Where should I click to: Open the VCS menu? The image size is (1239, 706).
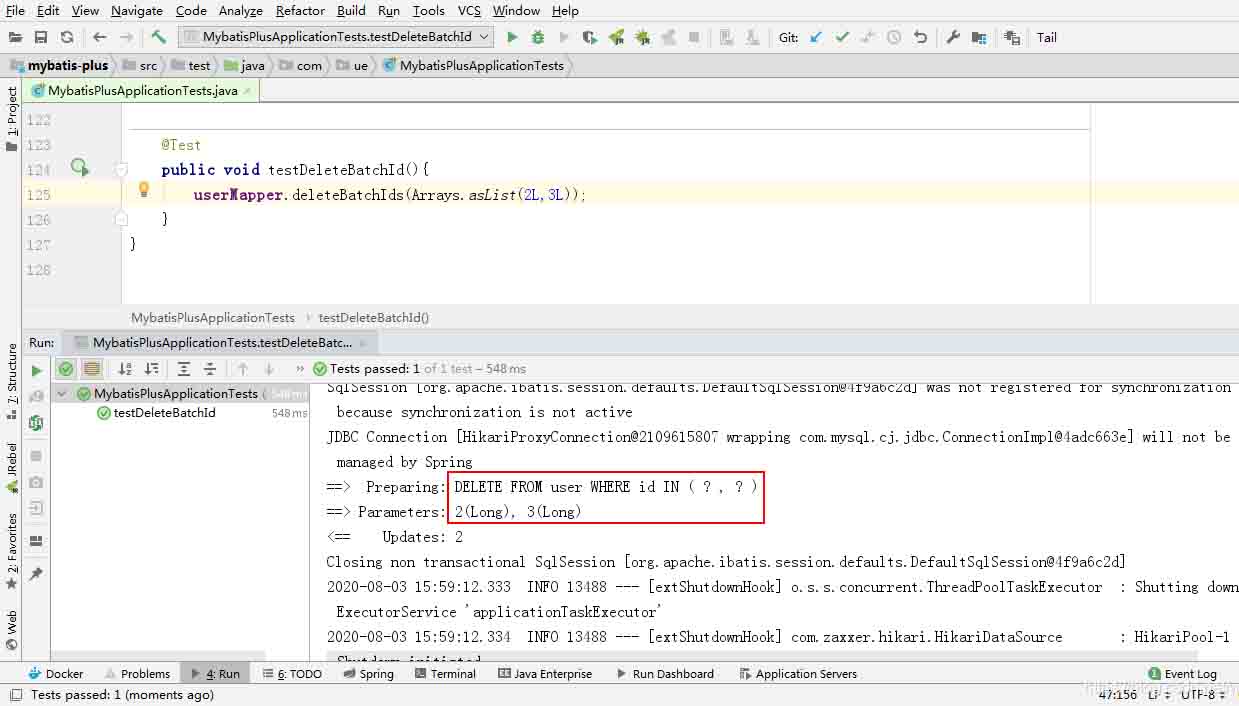coord(469,10)
